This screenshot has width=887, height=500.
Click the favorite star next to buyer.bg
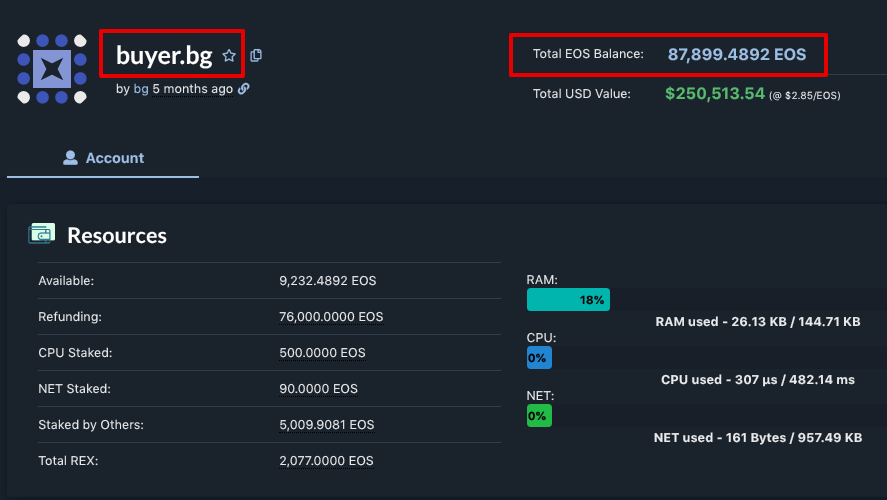pos(229,55)
